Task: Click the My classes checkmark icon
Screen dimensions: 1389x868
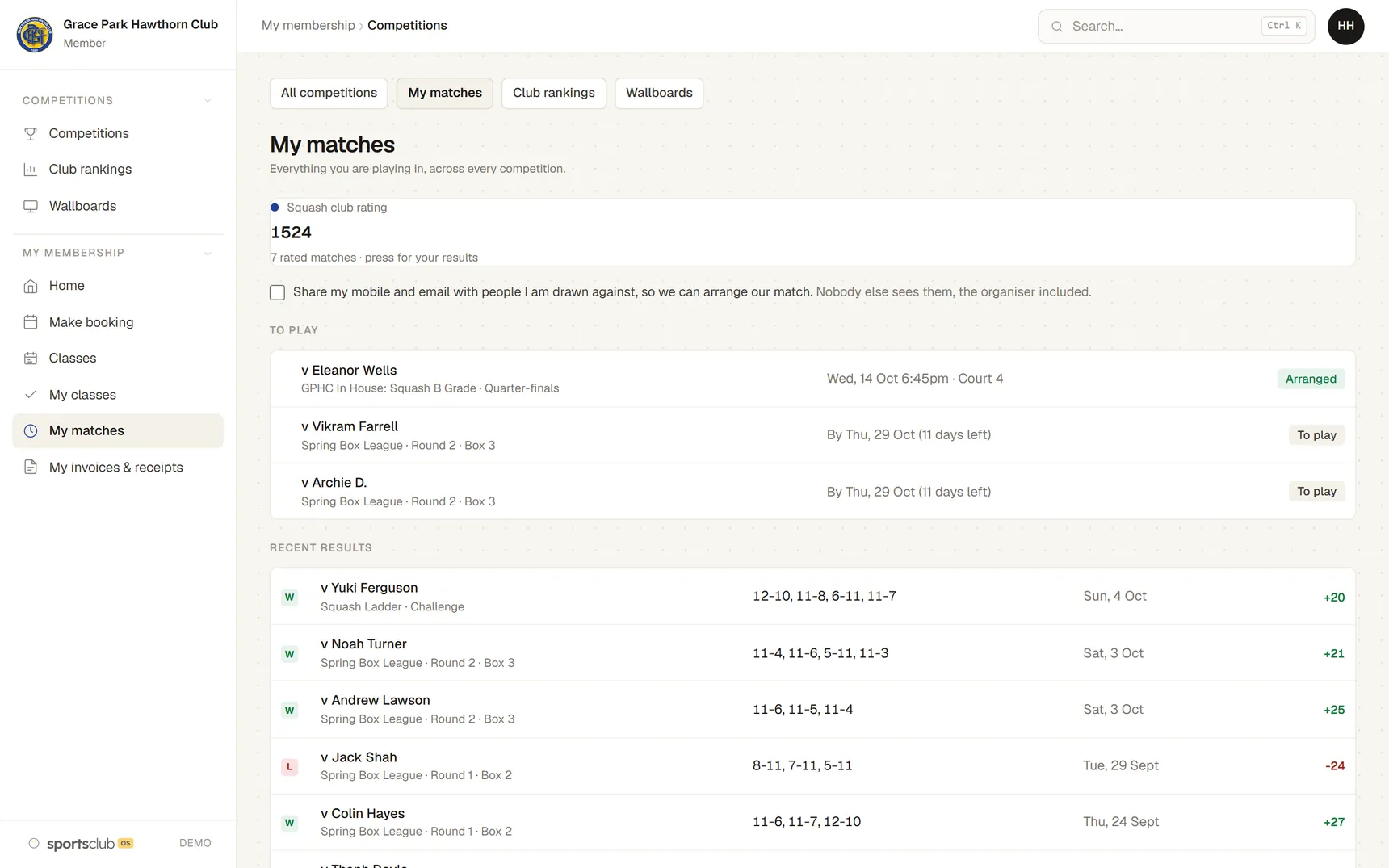Action: pos(31,395)
